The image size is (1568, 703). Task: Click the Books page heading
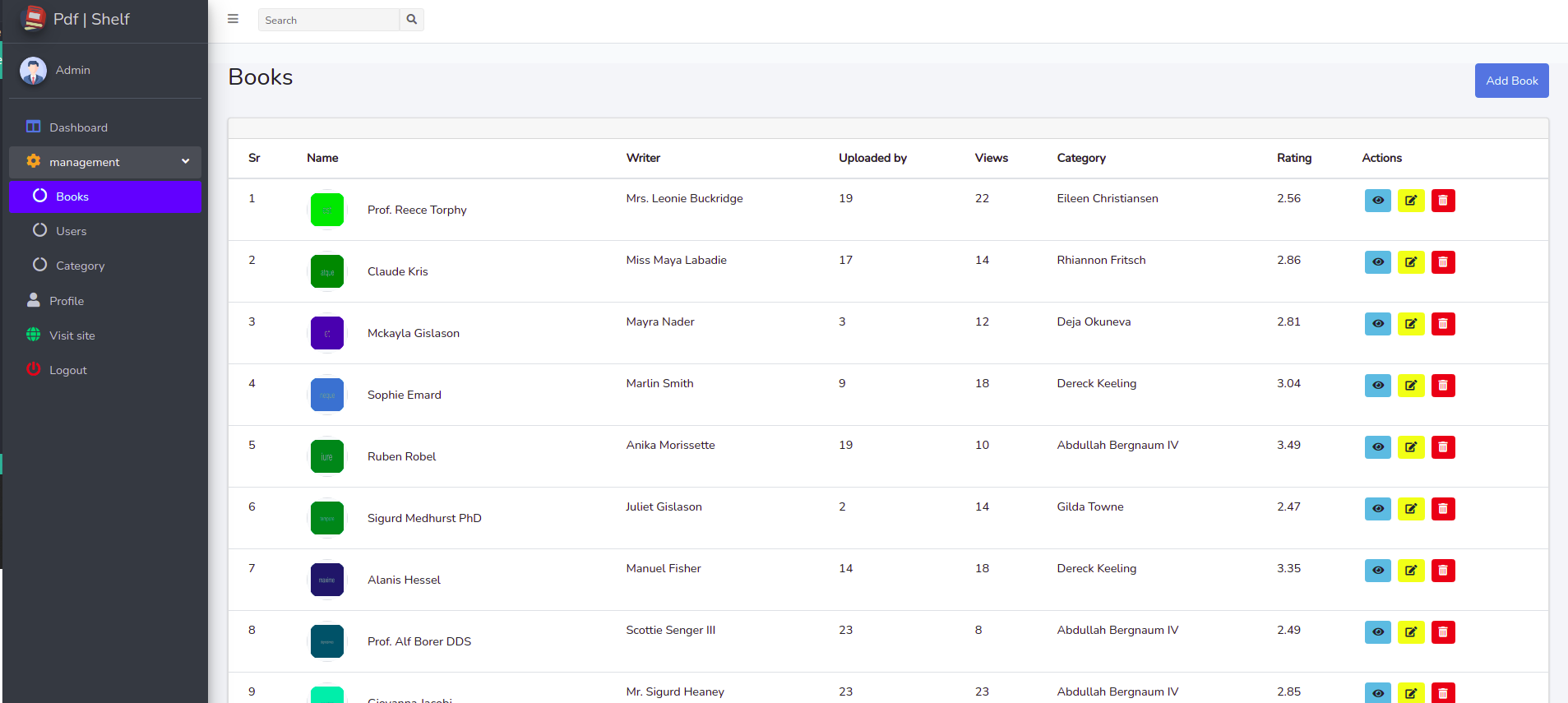click(261, 77)
